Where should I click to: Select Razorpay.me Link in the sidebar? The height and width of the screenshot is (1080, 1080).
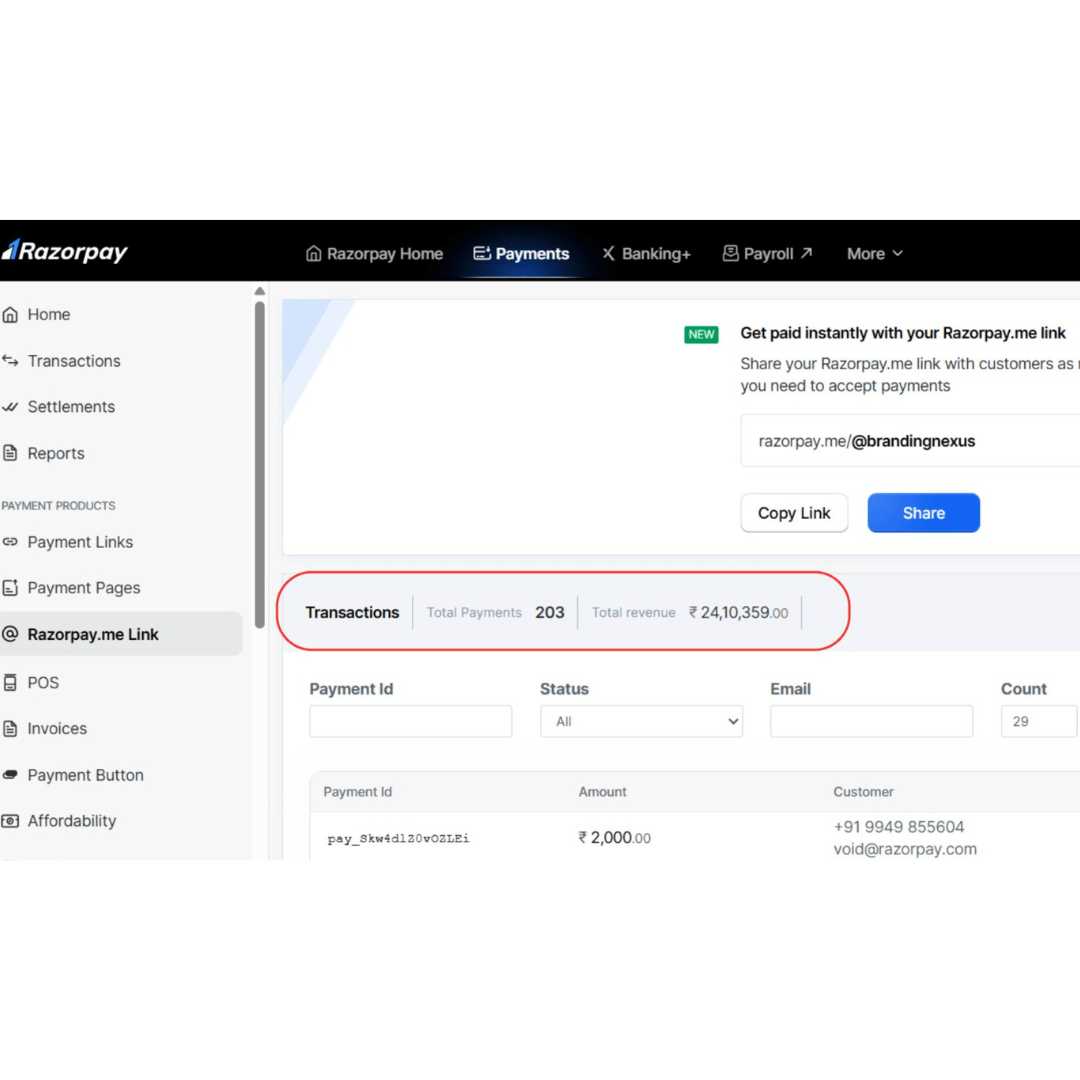pos(121,634)
